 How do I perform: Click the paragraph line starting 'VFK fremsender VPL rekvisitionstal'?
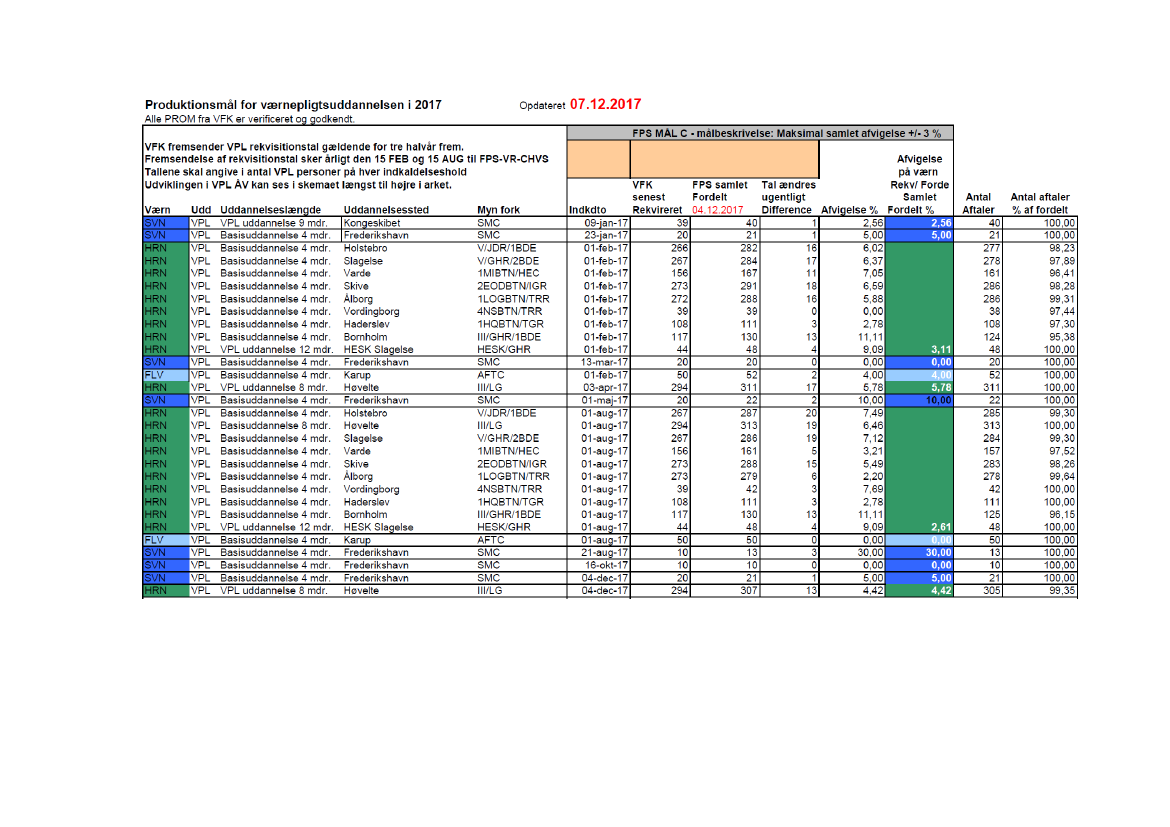click(304, 147)
